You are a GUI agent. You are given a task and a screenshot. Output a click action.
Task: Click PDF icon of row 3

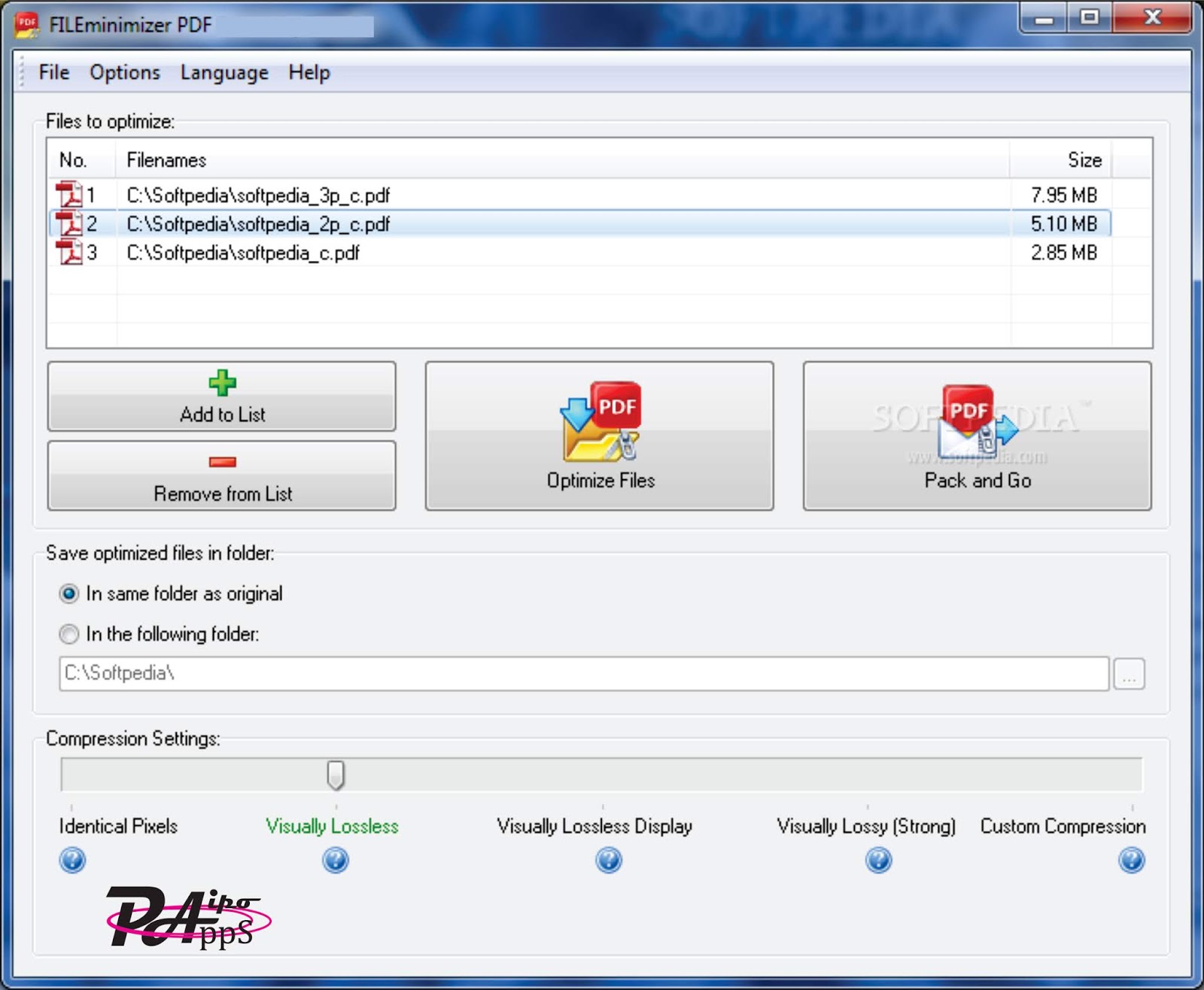click(x=69, y=252)
